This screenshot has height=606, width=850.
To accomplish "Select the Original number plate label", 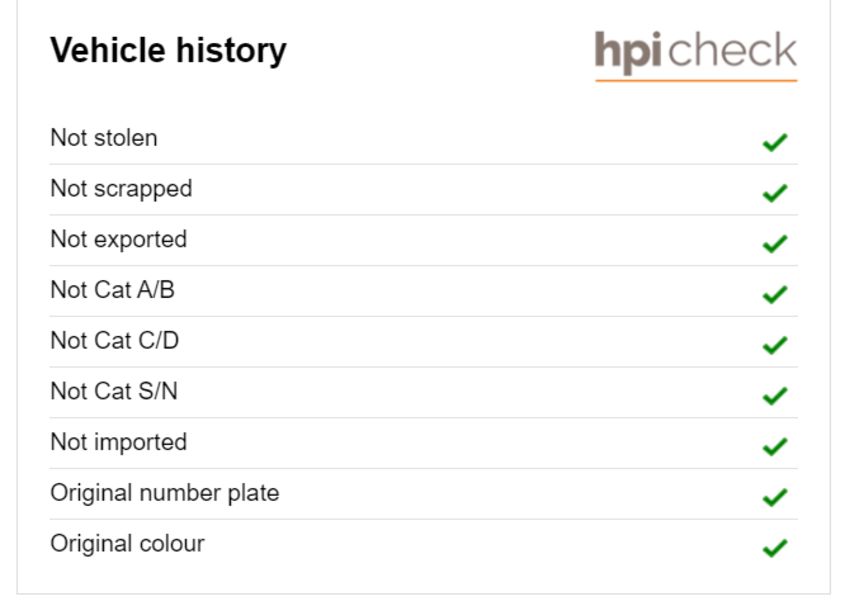I will (x=164, y=493).
